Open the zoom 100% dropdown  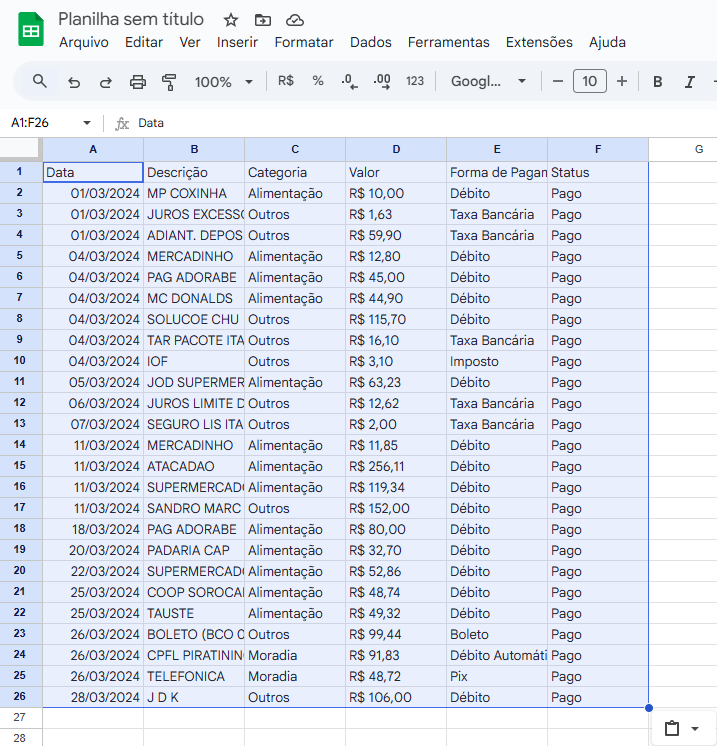pos(223,82)
